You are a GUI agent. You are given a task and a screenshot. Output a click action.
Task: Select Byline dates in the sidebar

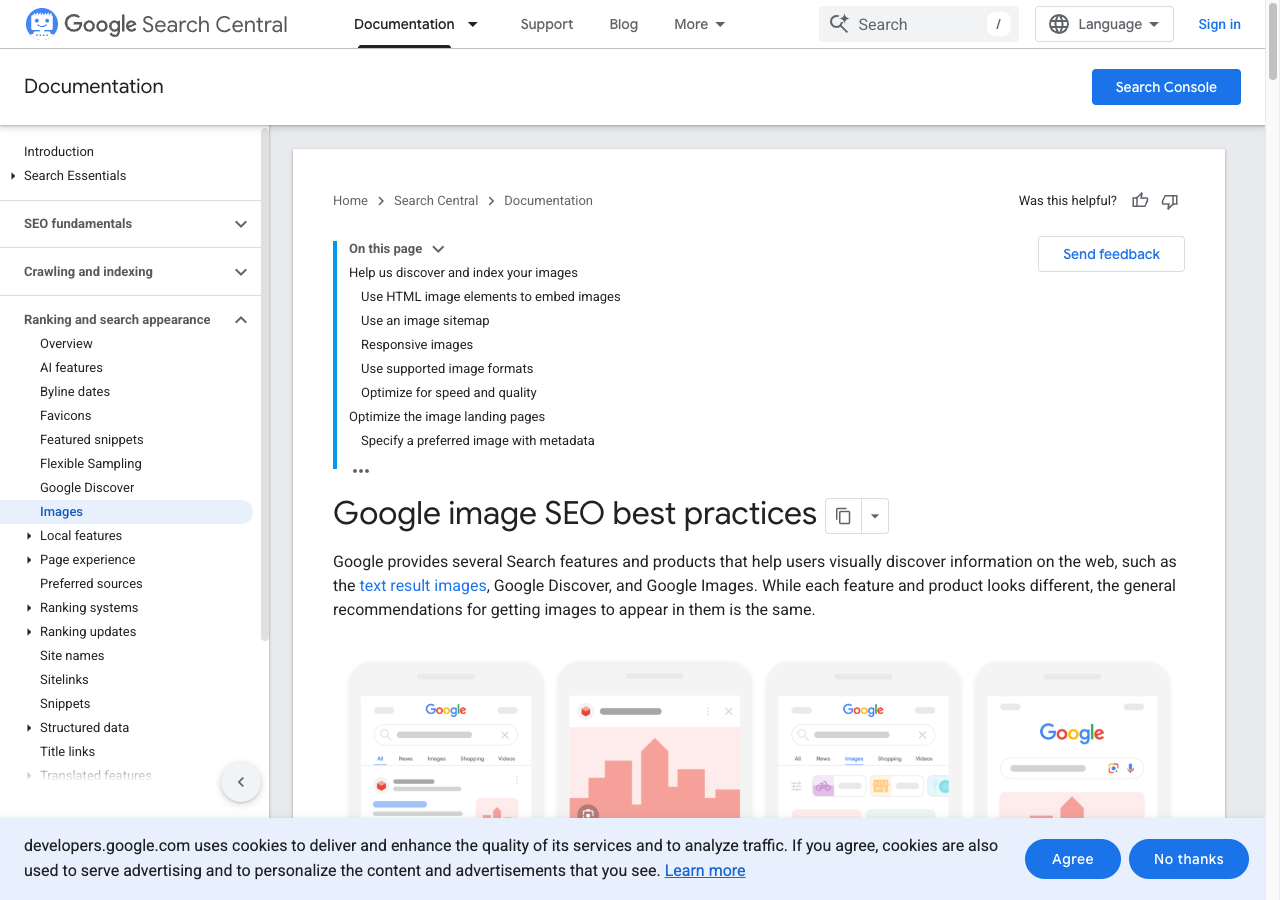[x=75, y=392]
